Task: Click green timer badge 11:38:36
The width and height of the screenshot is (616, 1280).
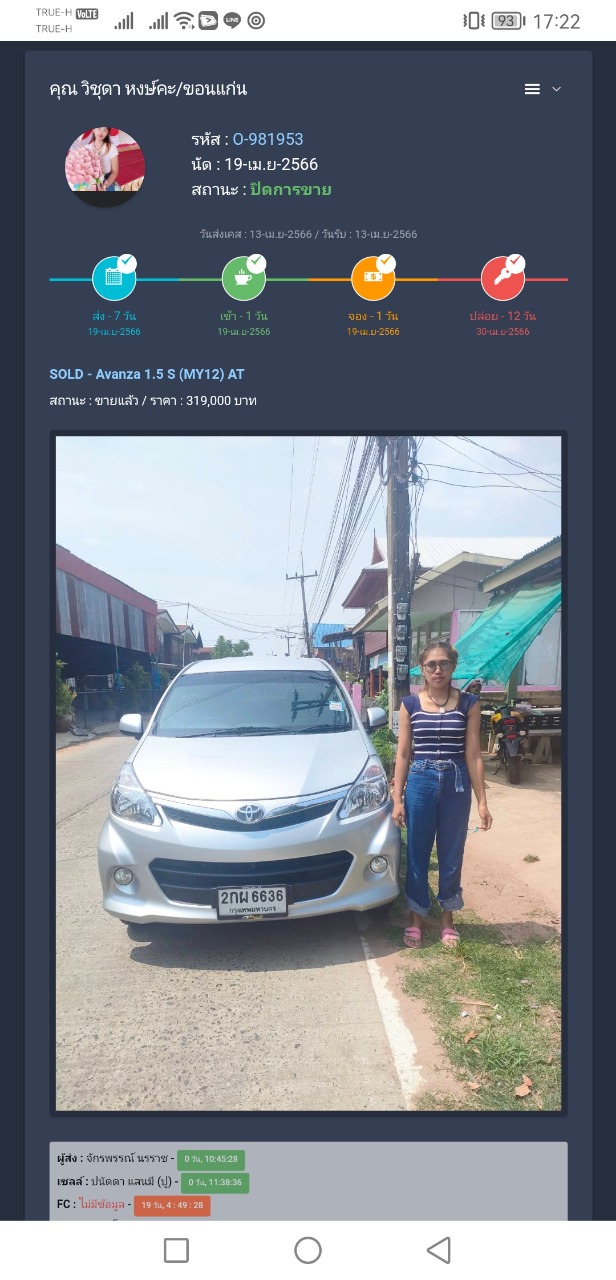Action: (215, 1183)
